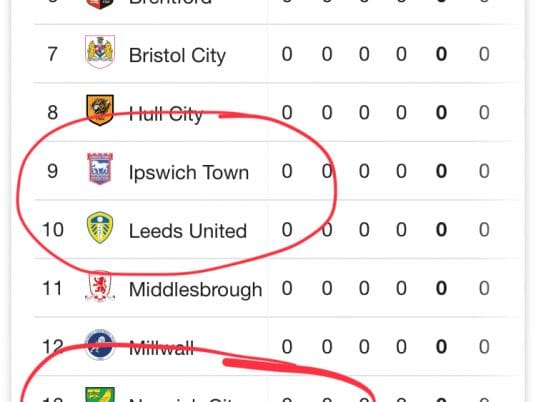
Task: Click the Millwall round blue badge
Action: (100, 345)
